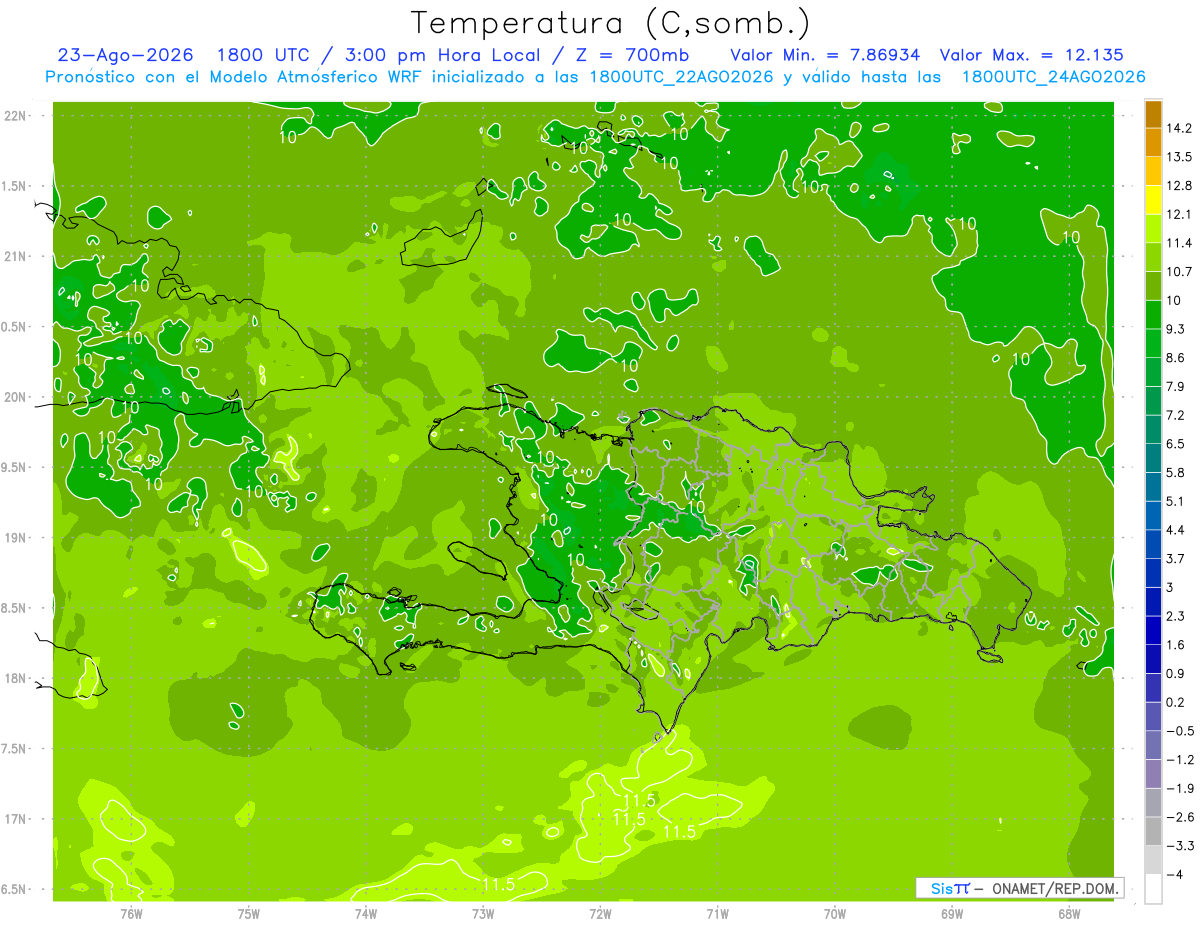Viewport: 1200px width, 927px height.
Task: Click the '18N' latitude axis label
Action: pos(16,679)
